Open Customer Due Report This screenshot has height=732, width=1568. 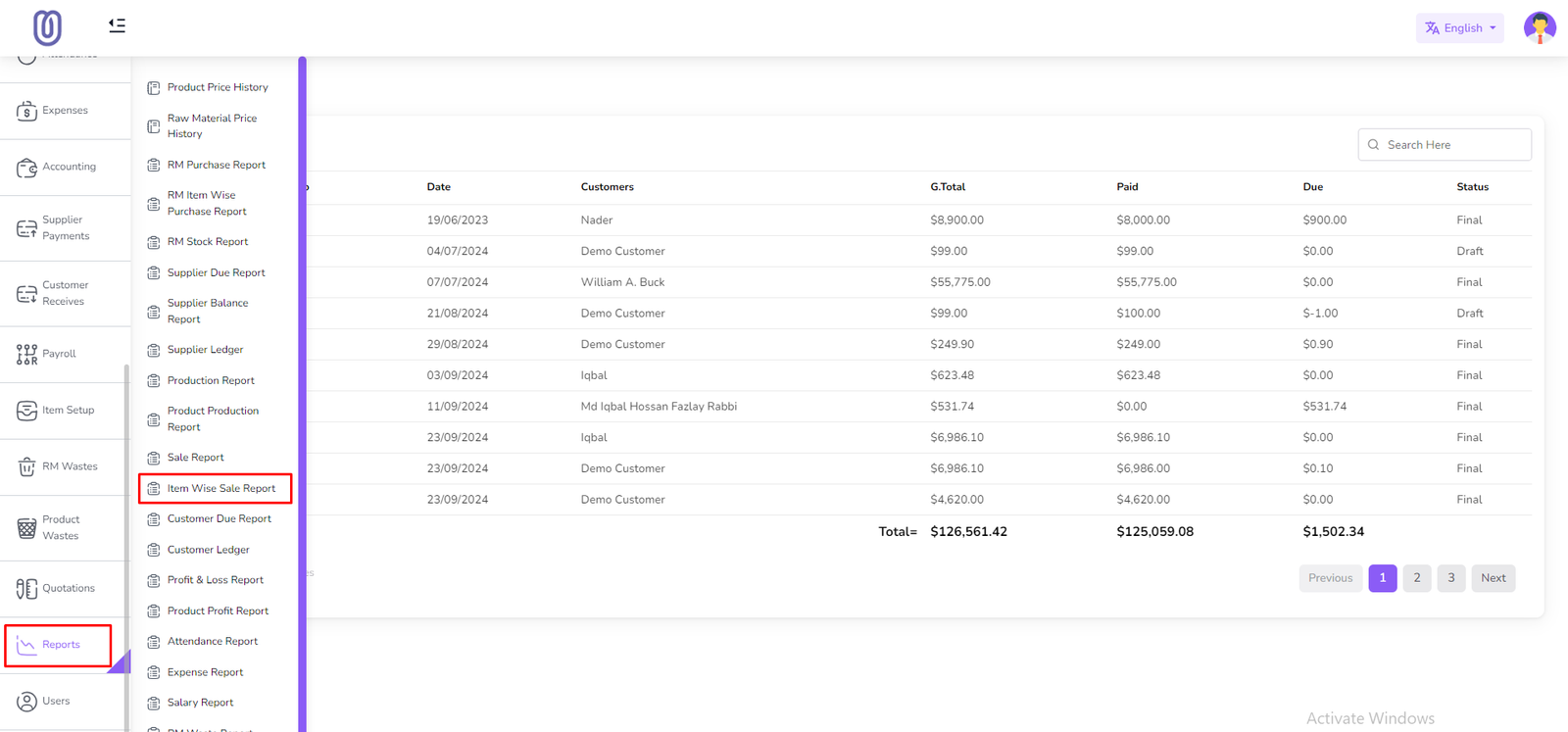pos(219,518)
